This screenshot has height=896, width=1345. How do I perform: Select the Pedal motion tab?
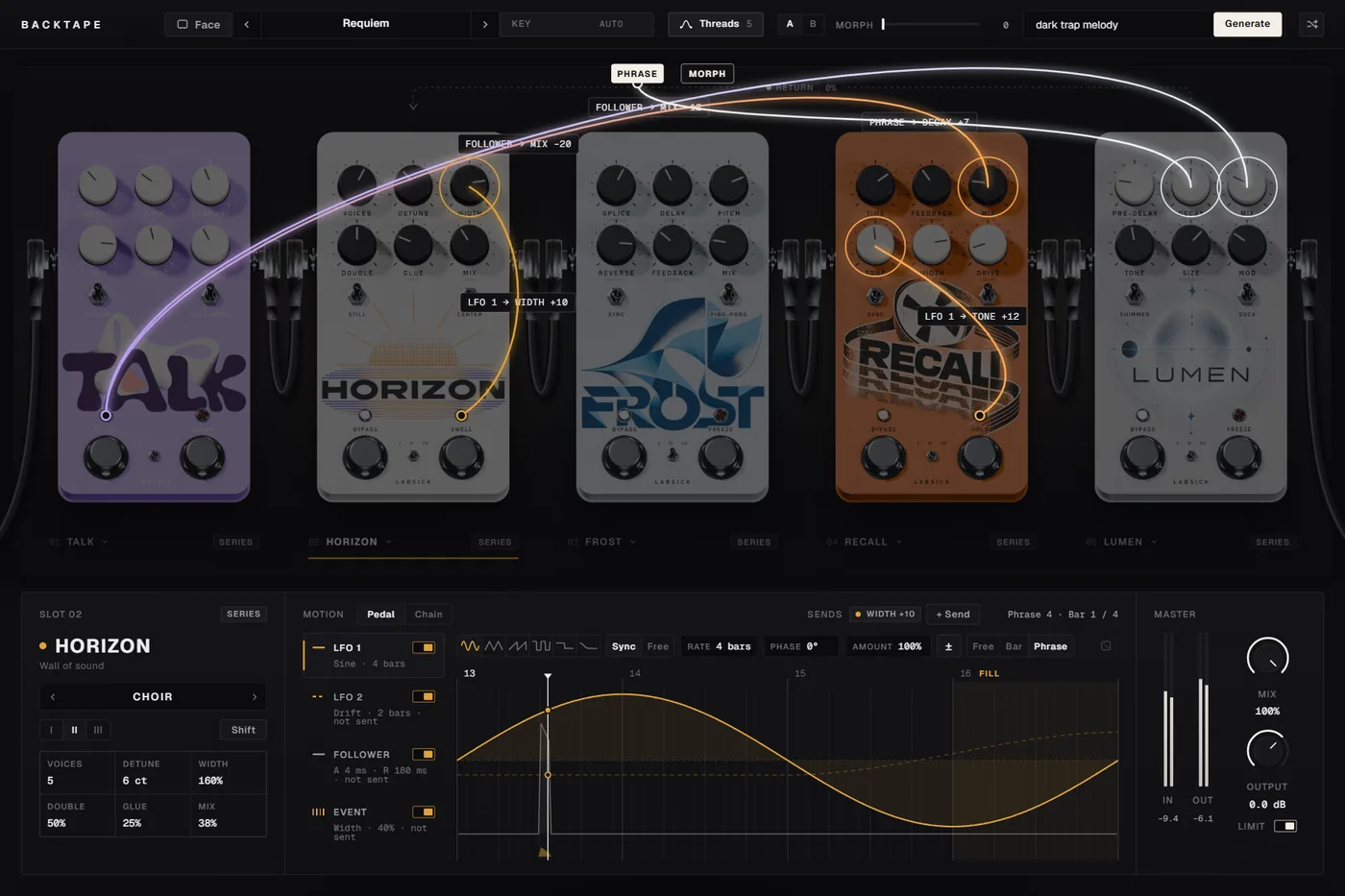tap(380, 615)
